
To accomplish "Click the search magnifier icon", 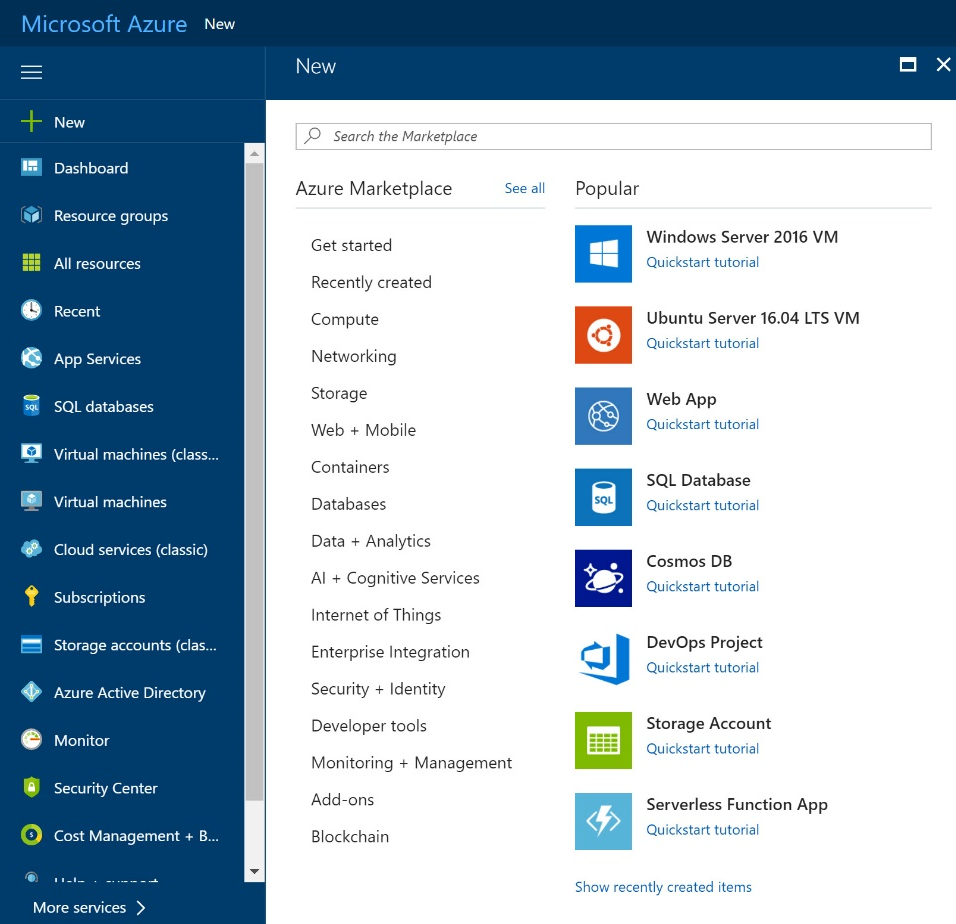I will [313, 135].
